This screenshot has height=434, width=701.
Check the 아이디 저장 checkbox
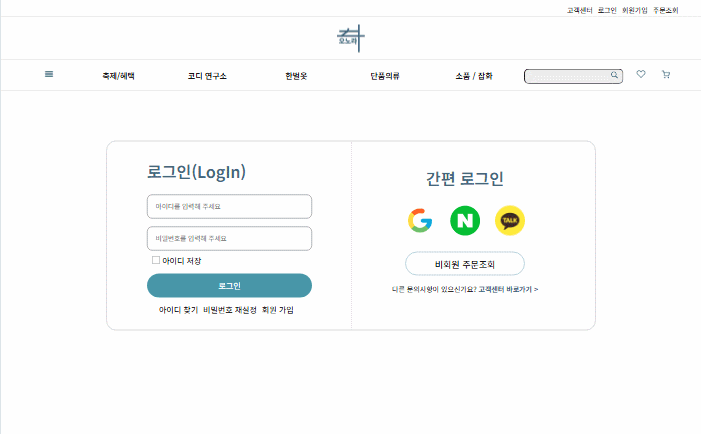coord(156,260)
